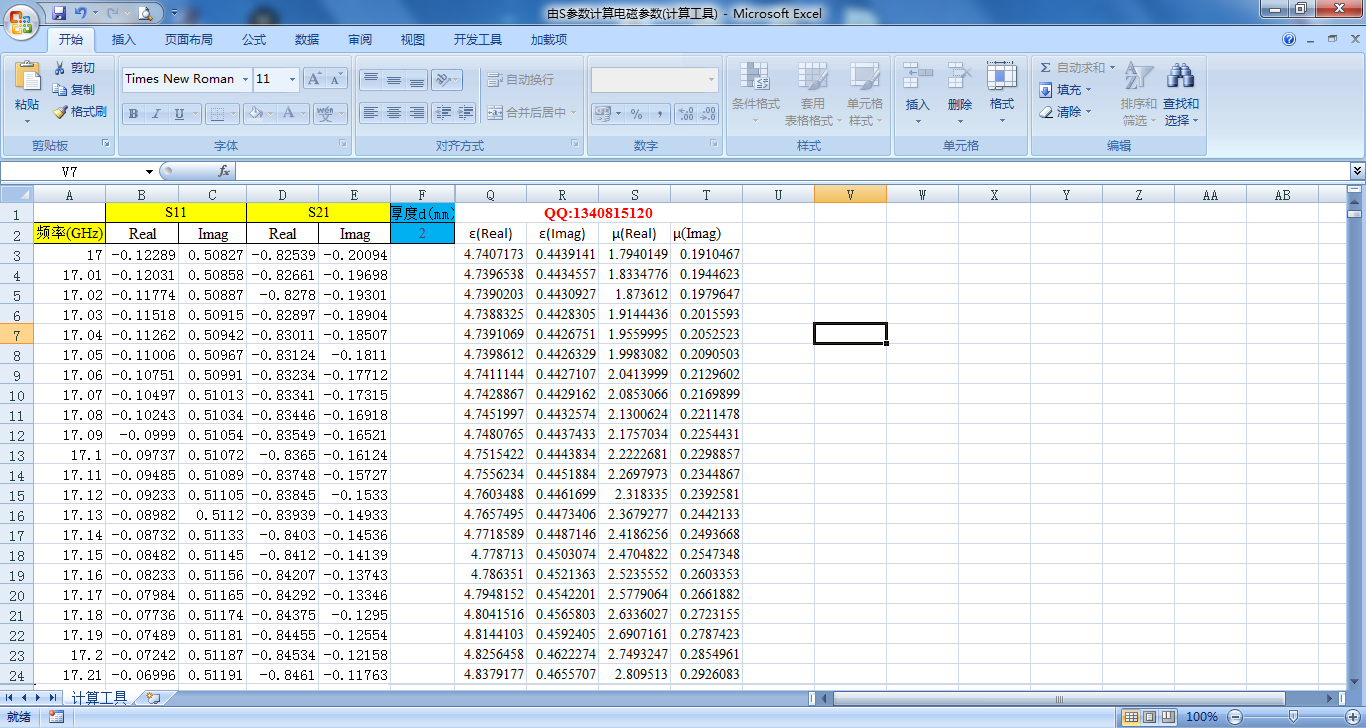1366x728 pixels.
Task: Click the Sort and Filter (排序和筛选) button
Action: [1138, 94]
